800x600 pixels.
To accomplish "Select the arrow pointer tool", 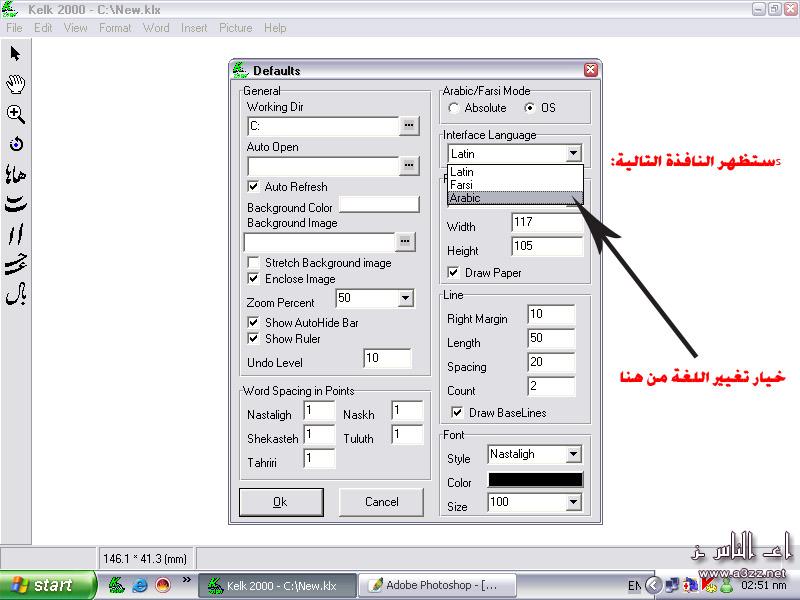I will [15, 54].
